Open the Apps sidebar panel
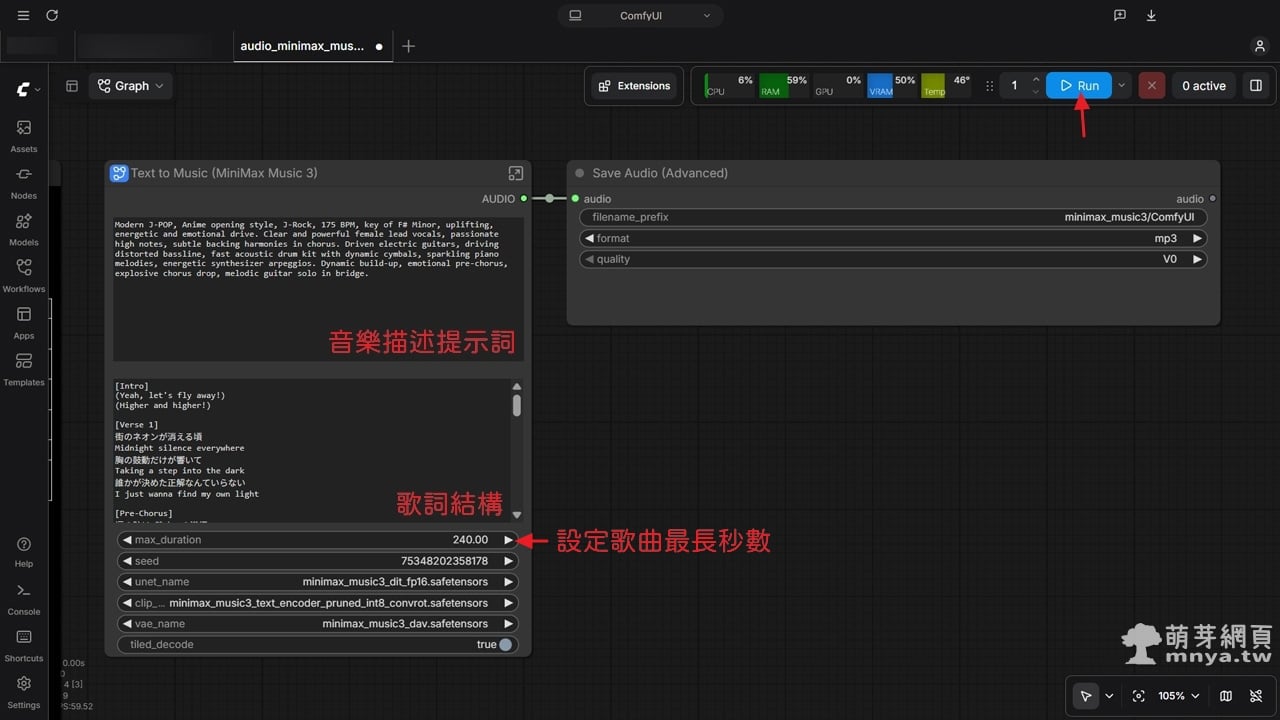The height and width of the screenshot is (720, 1280). [24, 322]
